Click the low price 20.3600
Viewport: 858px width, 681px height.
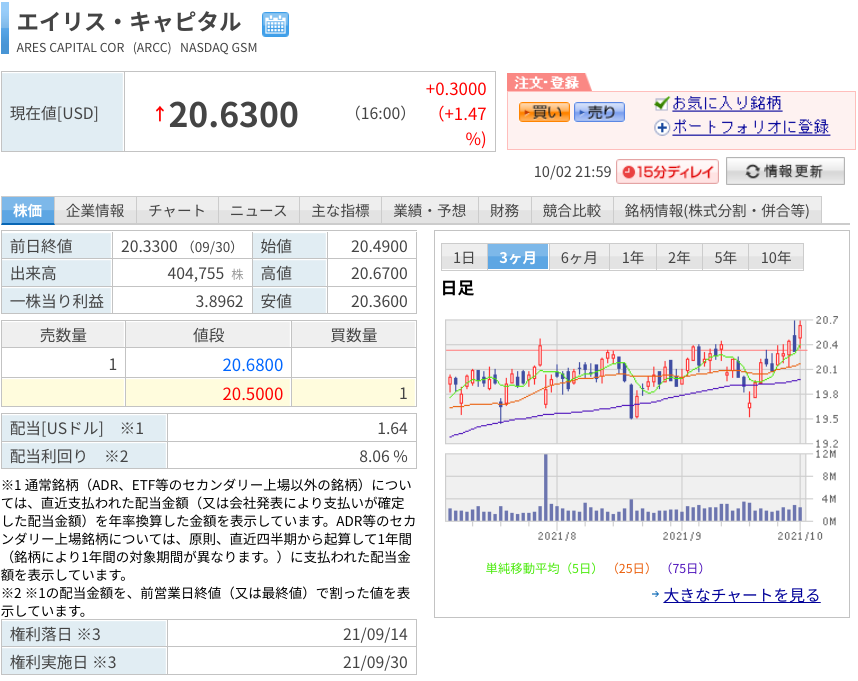click(379, 301)
